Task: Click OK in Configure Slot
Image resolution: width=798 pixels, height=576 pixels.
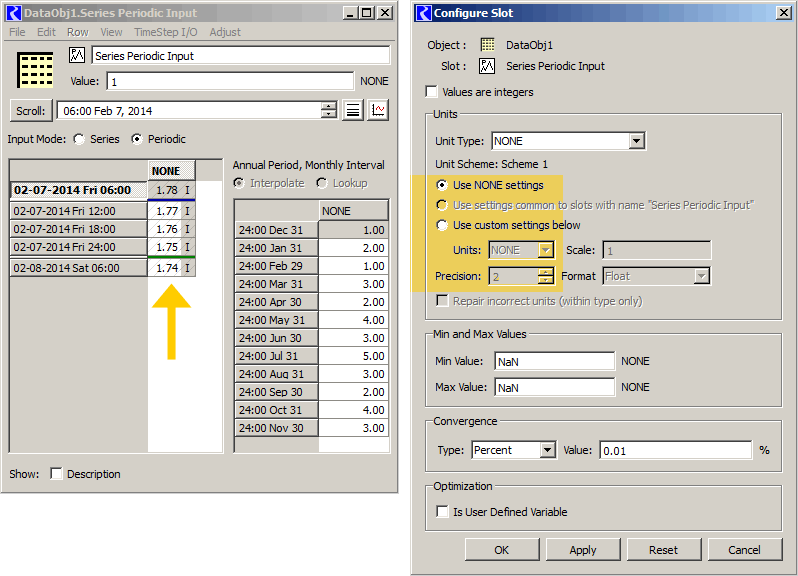Action: [502, 550]
